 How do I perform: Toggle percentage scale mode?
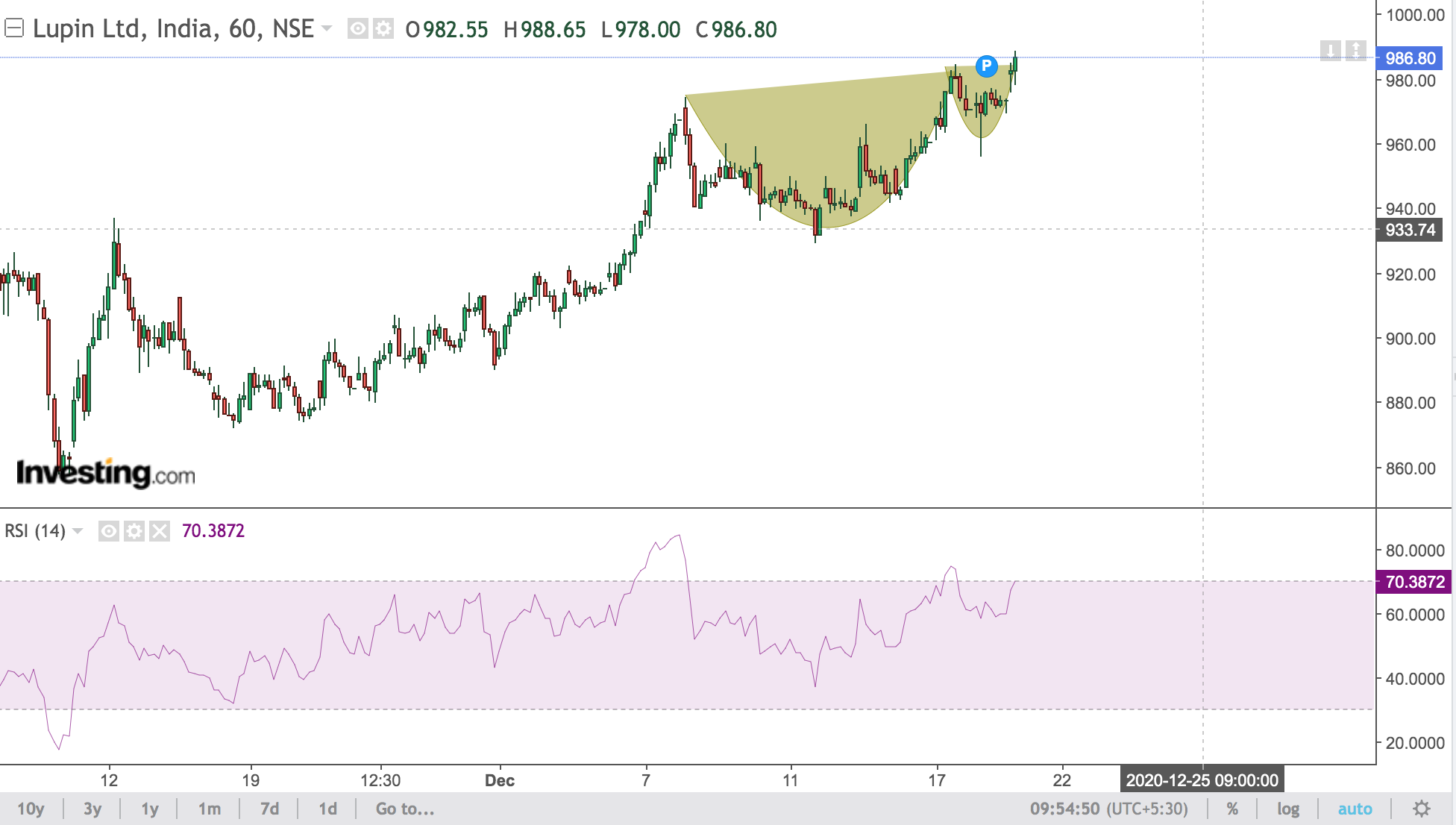[1232, 809]
